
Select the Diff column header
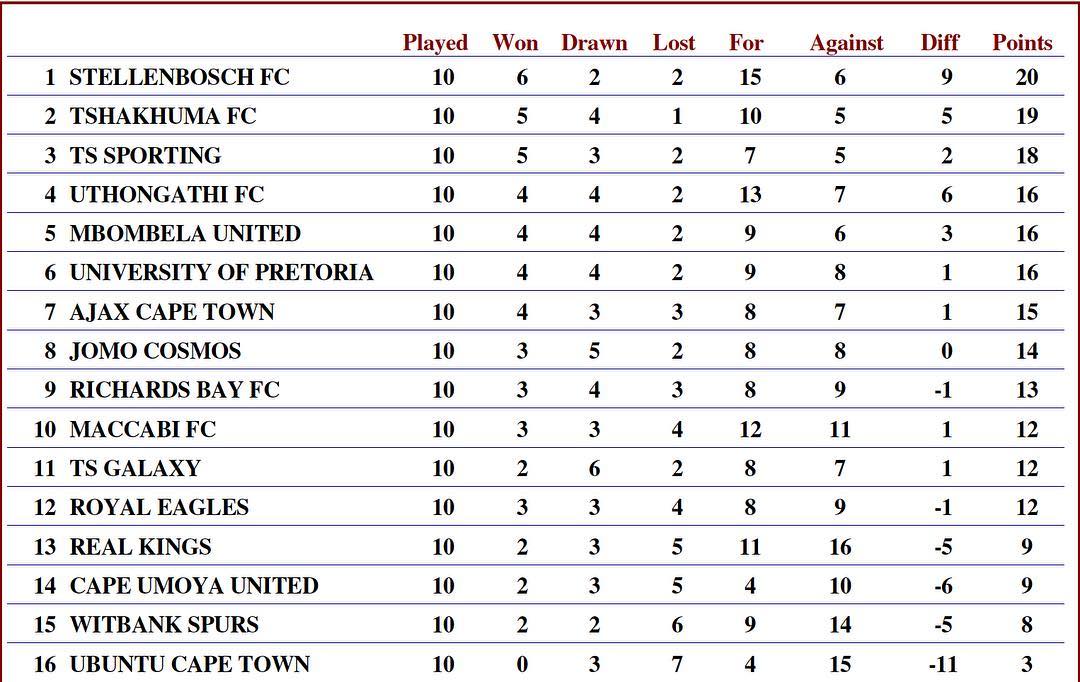click(x=939, y=43)
